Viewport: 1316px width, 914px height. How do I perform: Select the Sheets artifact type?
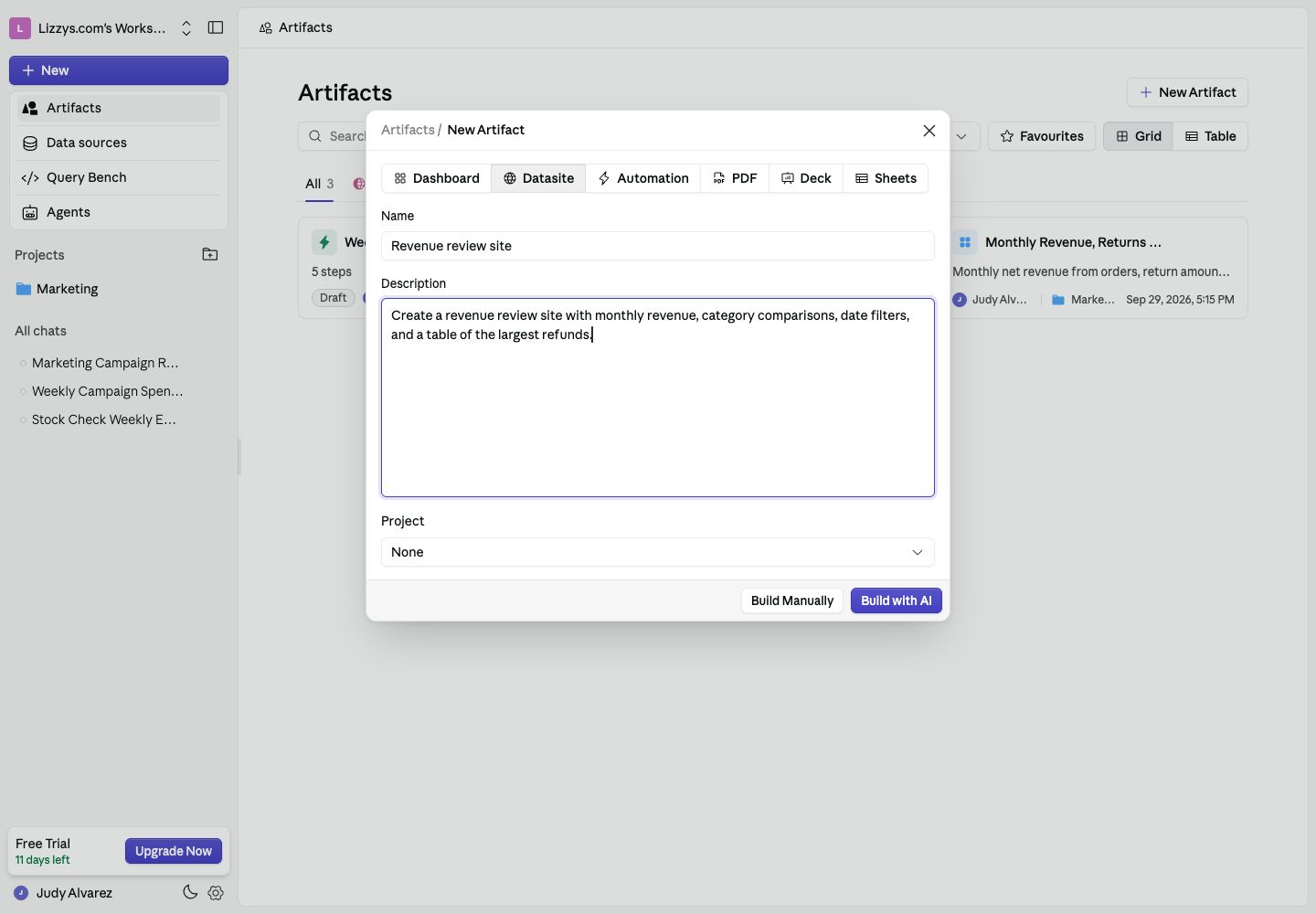click(x=886, y=178)
